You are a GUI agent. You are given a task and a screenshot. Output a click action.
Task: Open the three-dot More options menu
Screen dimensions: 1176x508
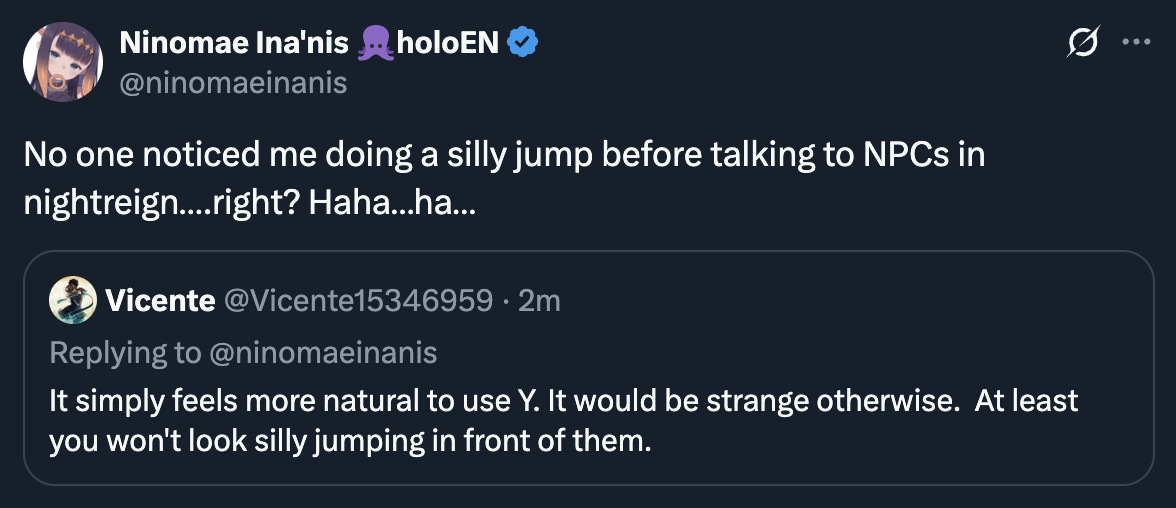[x=1136, y=43]
